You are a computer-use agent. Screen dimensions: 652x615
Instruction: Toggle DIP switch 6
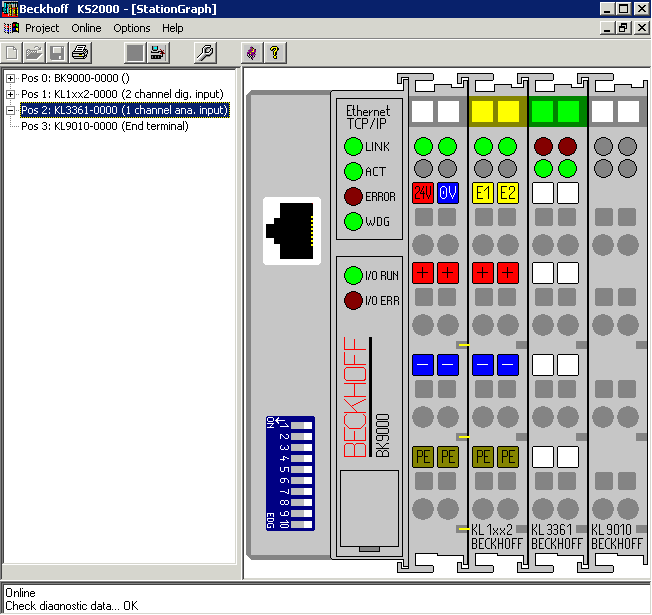[301, 480]
